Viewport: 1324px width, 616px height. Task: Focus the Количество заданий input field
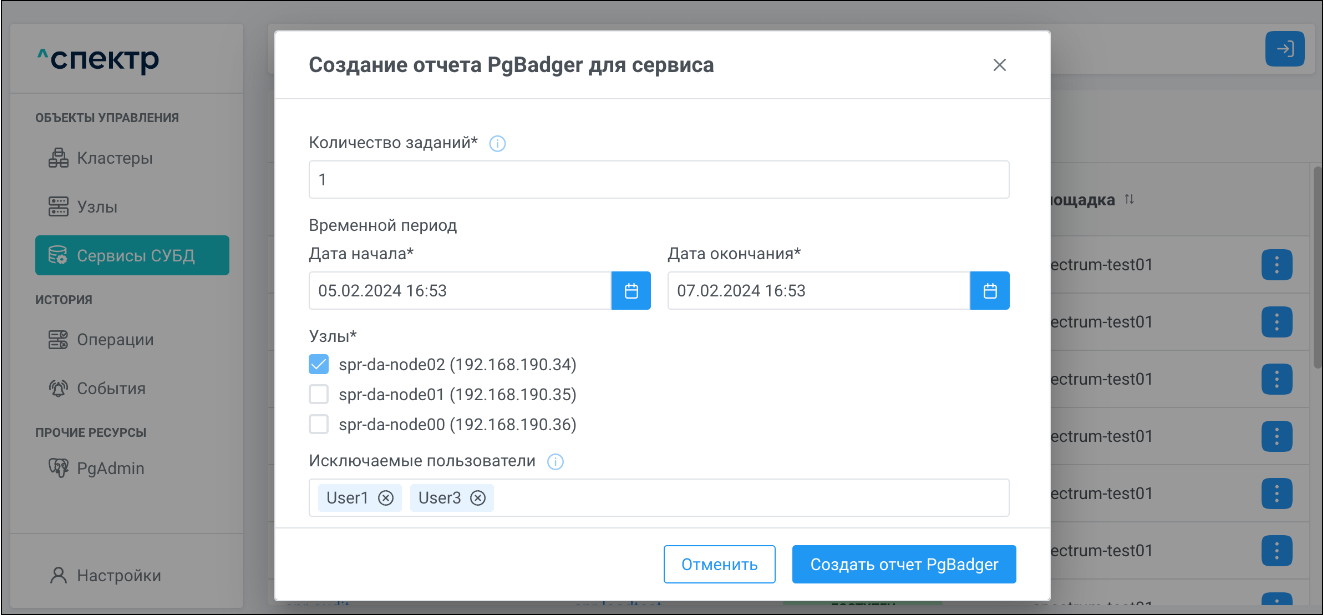point(659,180)
